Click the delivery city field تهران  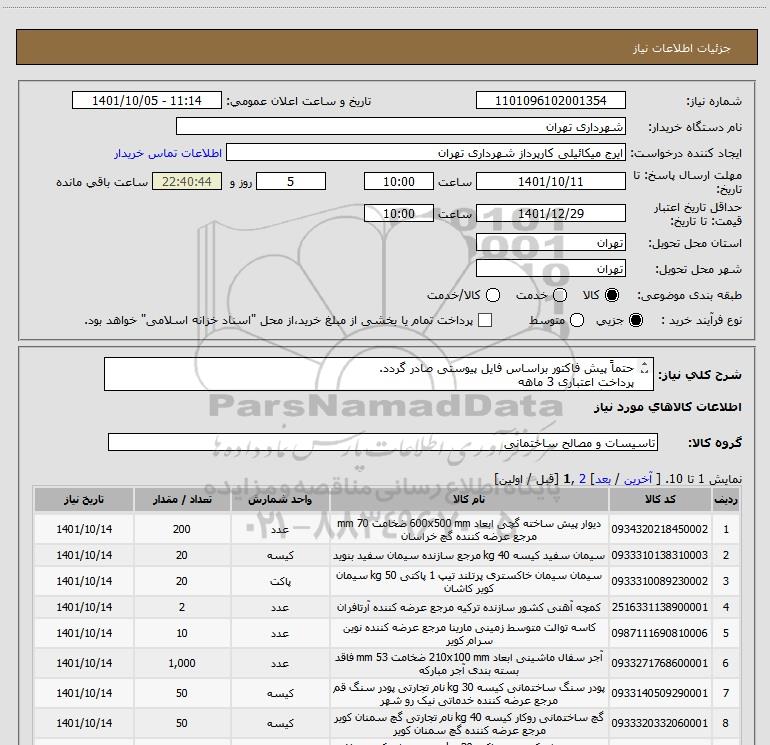click(550, 269)
